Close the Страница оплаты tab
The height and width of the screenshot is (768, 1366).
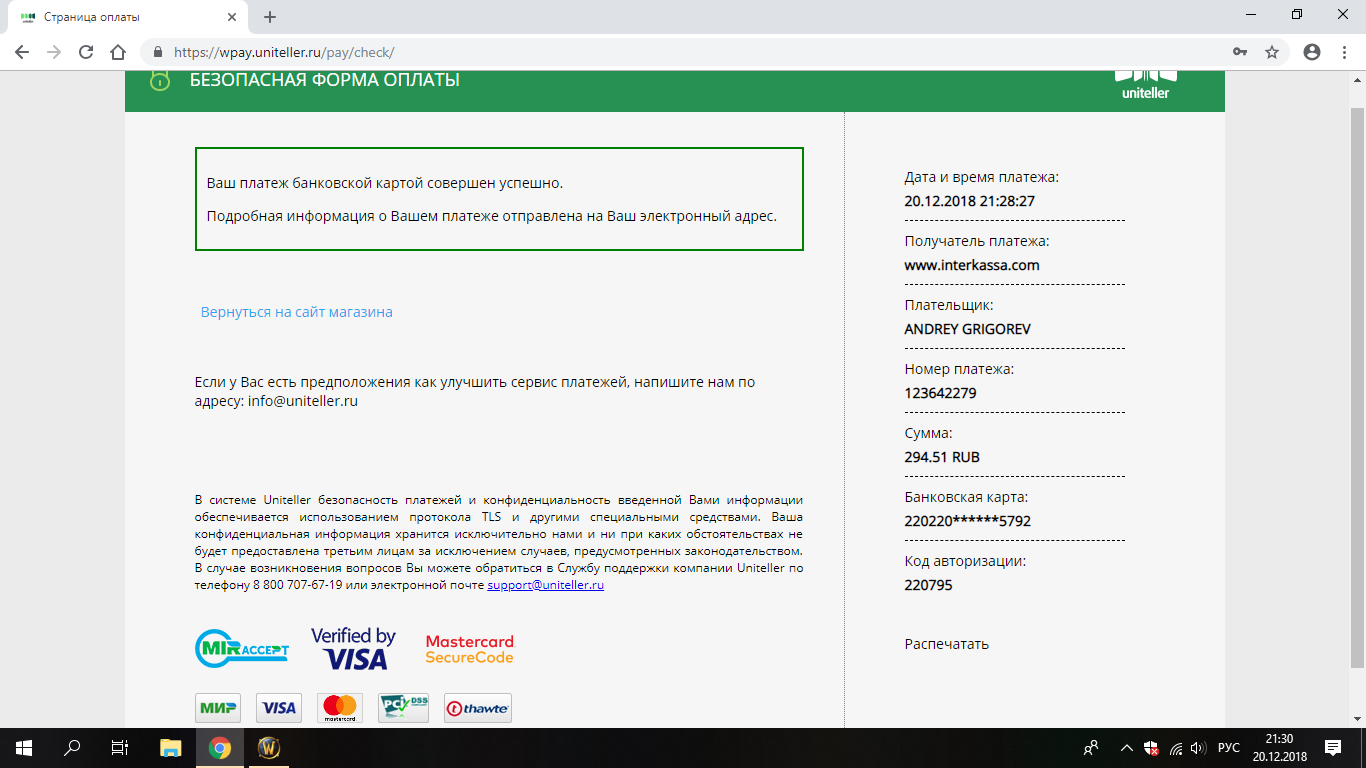pos(232,17)
